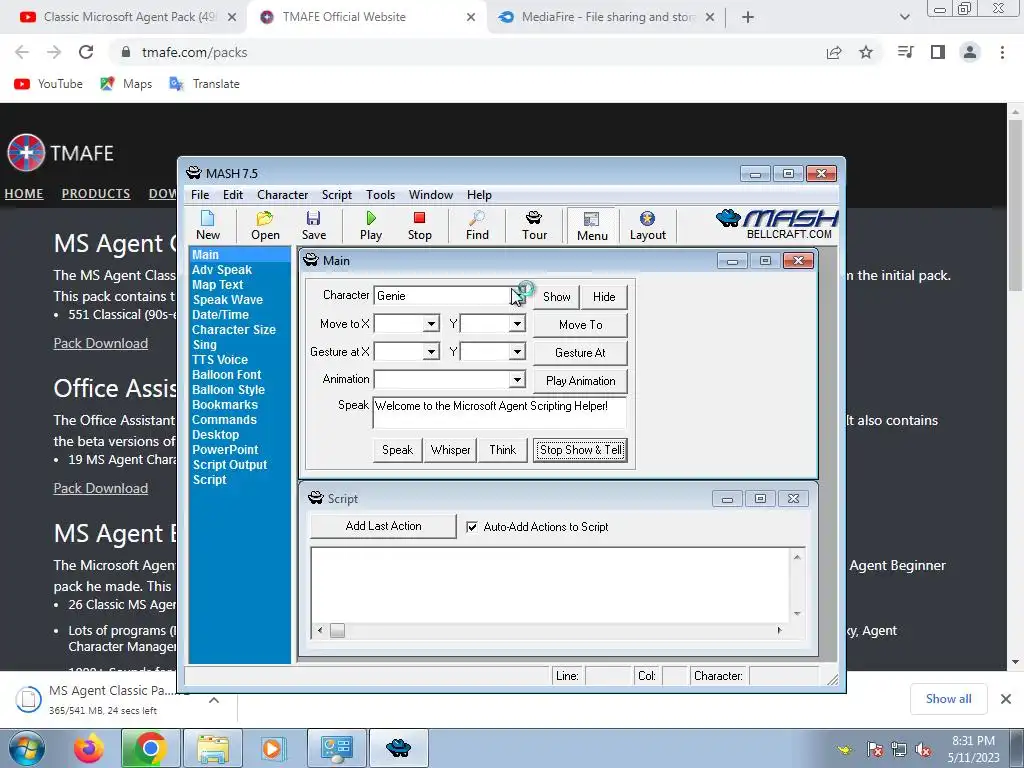Go back using the browser back arrow

(x=22, y=52)
